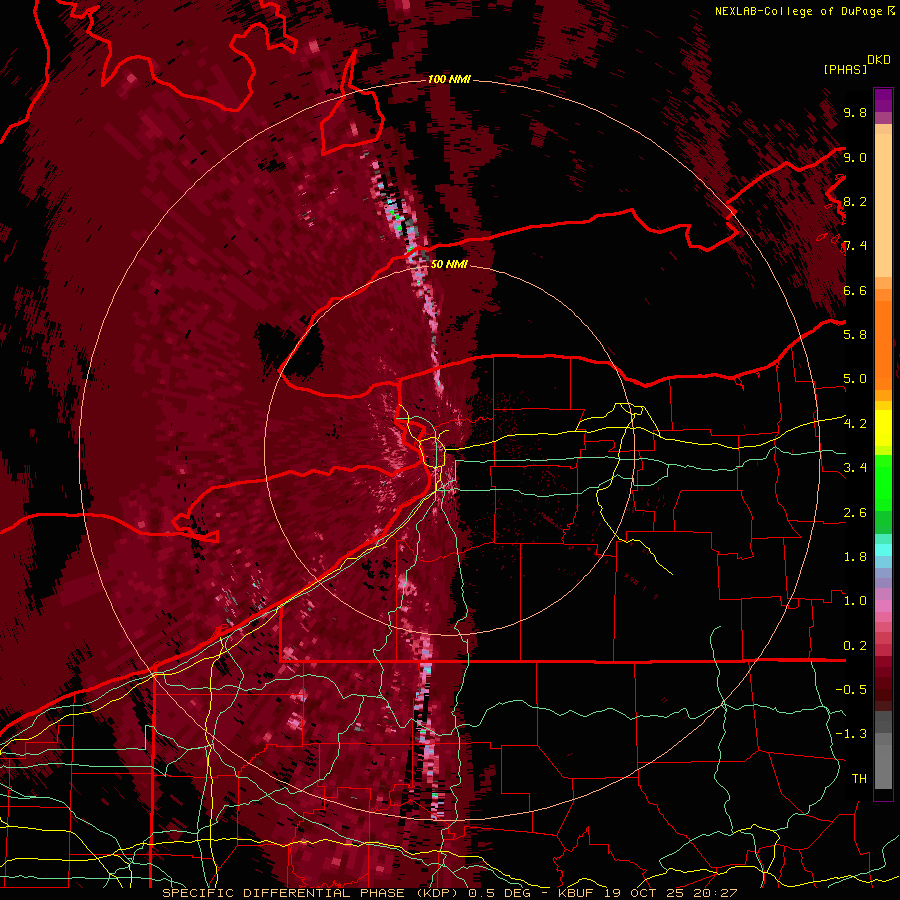900x900 pixels.
Task: Click the 8.2 scale label
Action: pos(855,201)
